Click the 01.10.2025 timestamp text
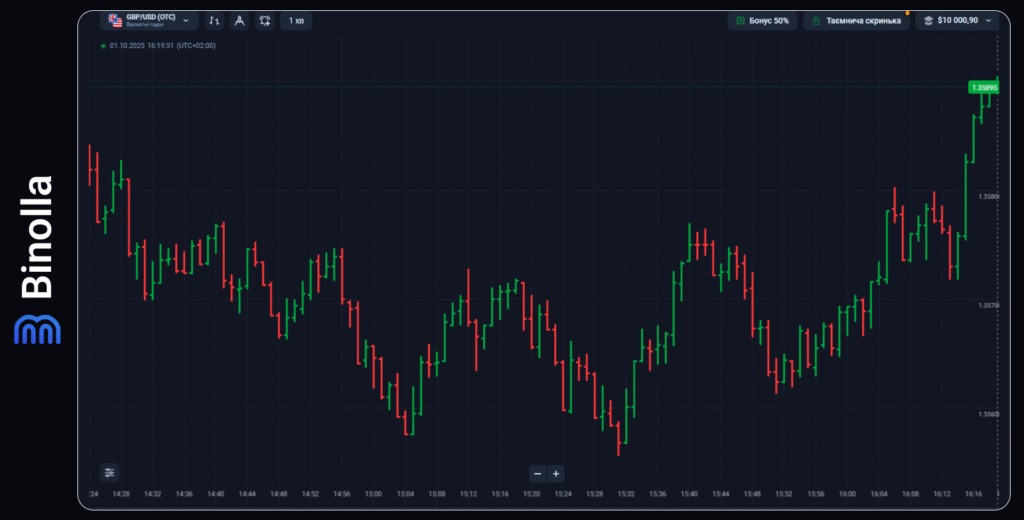 [162, 45]
